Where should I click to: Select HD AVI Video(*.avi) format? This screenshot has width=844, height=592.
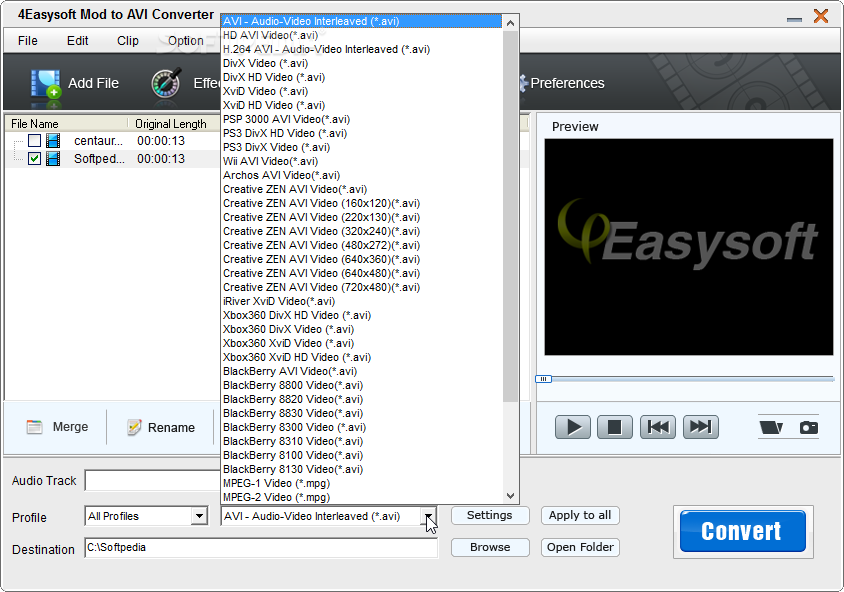coord(362,36)
